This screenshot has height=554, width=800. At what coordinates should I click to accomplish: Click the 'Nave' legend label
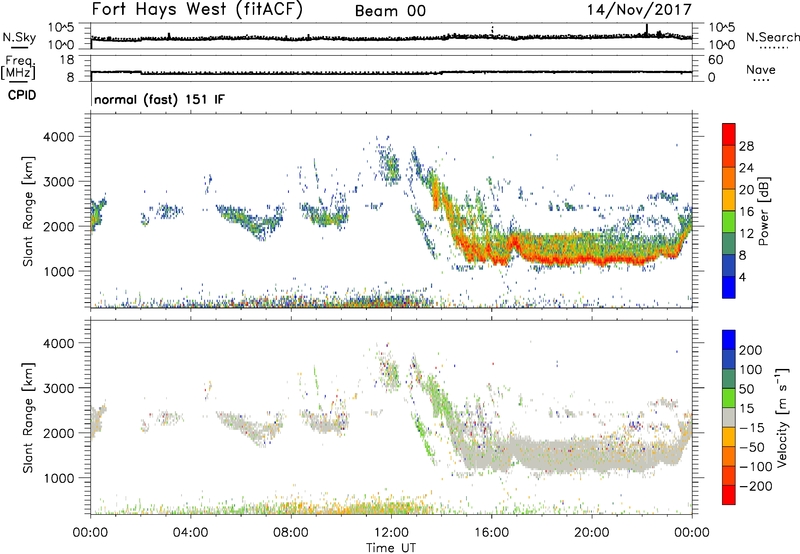point(761,70)
